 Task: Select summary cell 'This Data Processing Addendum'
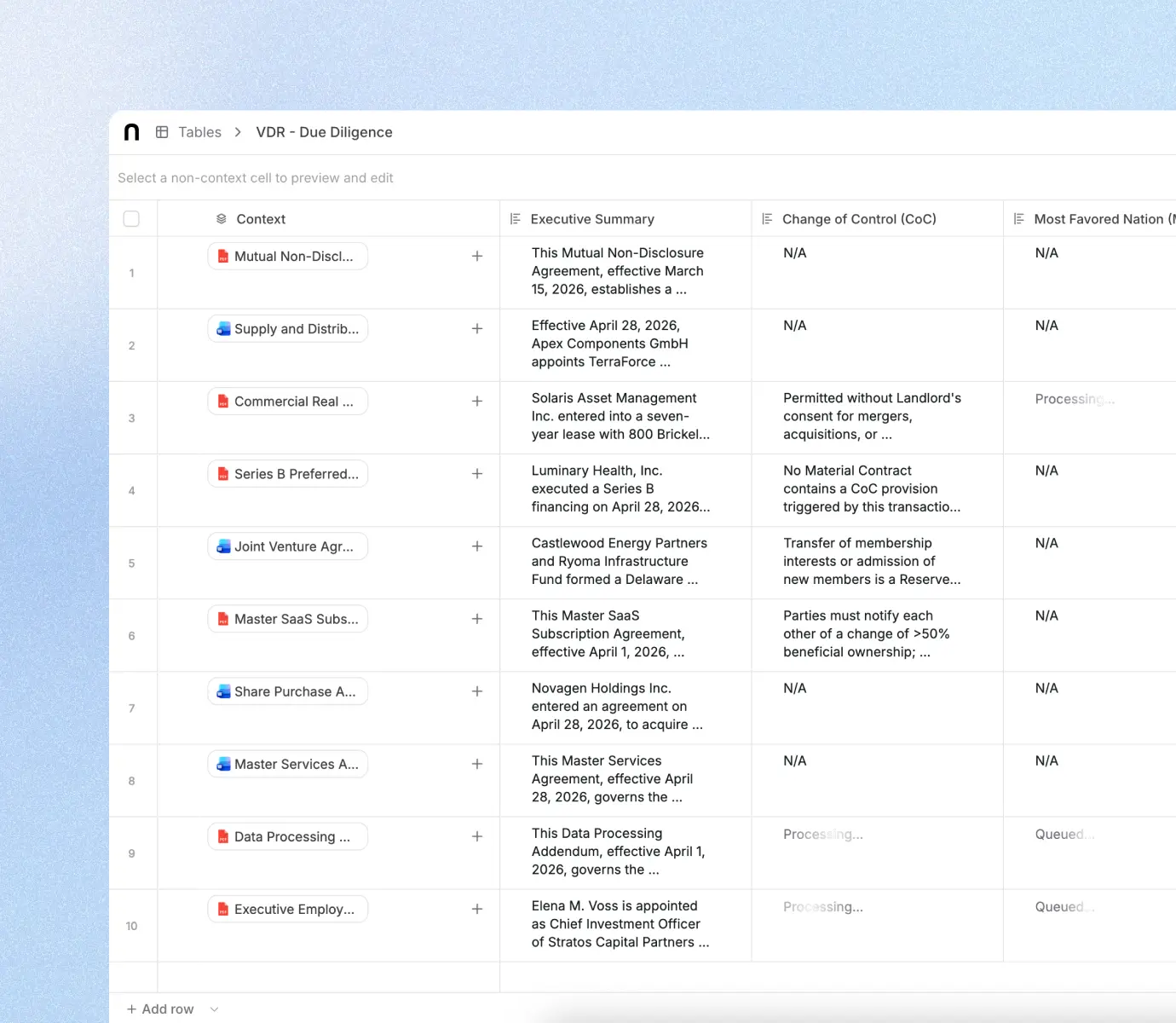(x=625, y=852)
